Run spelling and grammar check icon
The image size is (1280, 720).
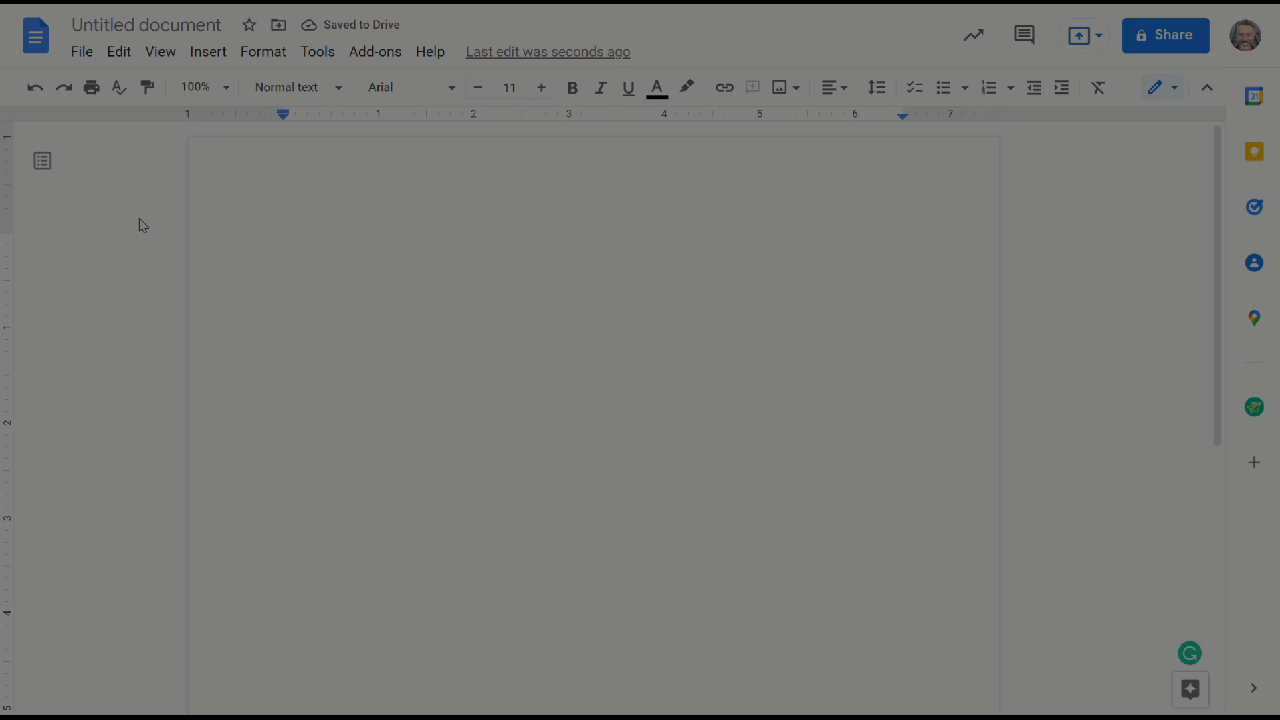tap(119, 88)
